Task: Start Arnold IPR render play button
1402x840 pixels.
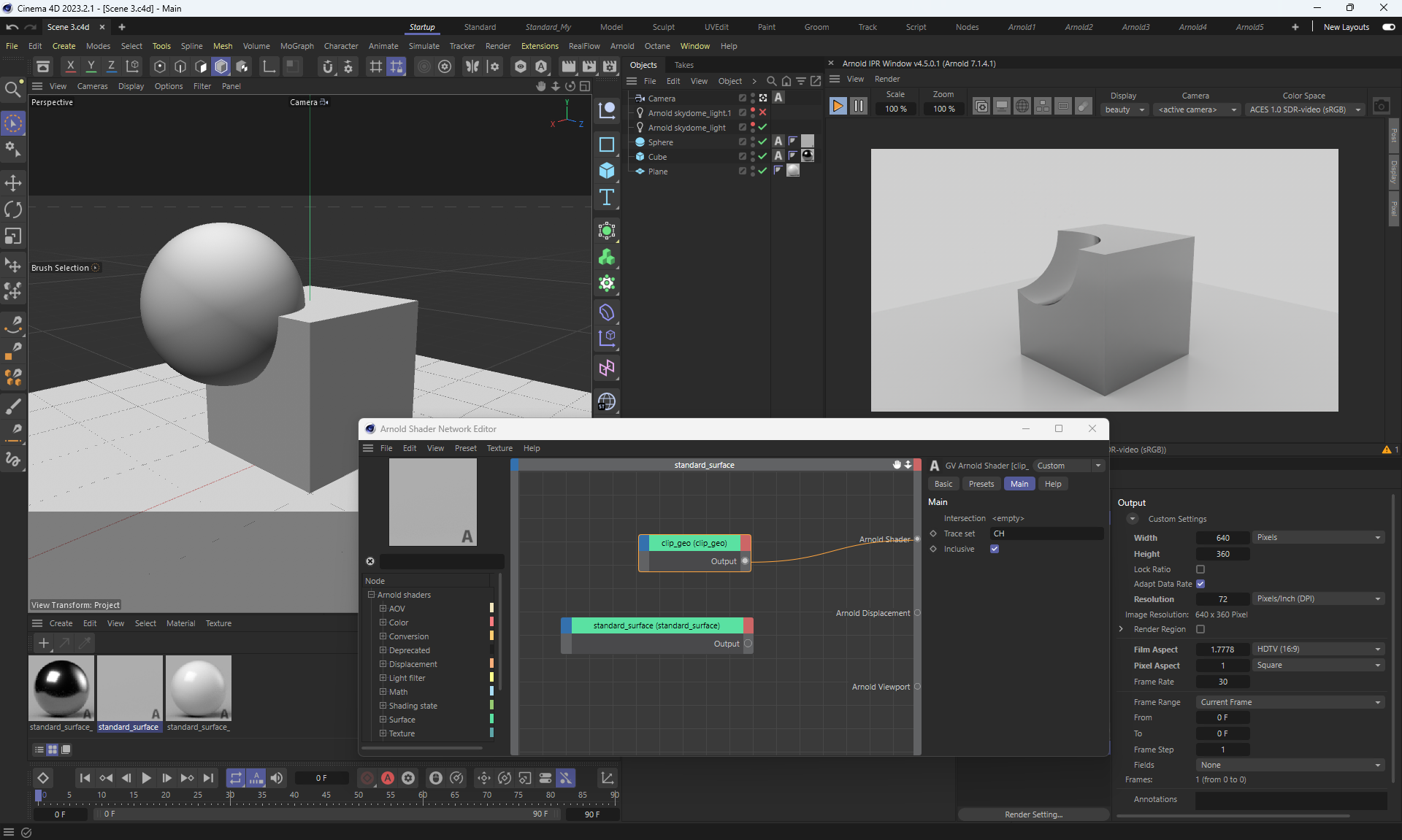Action: coord(838,107)
